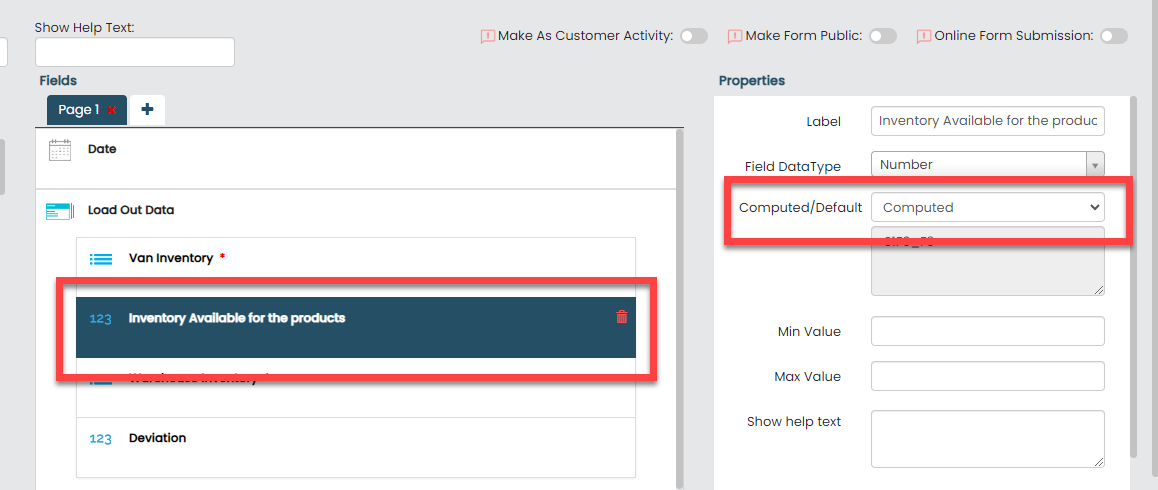Click the Van Inventory list icon
1158x490 pixels.
tap(101, 259)
